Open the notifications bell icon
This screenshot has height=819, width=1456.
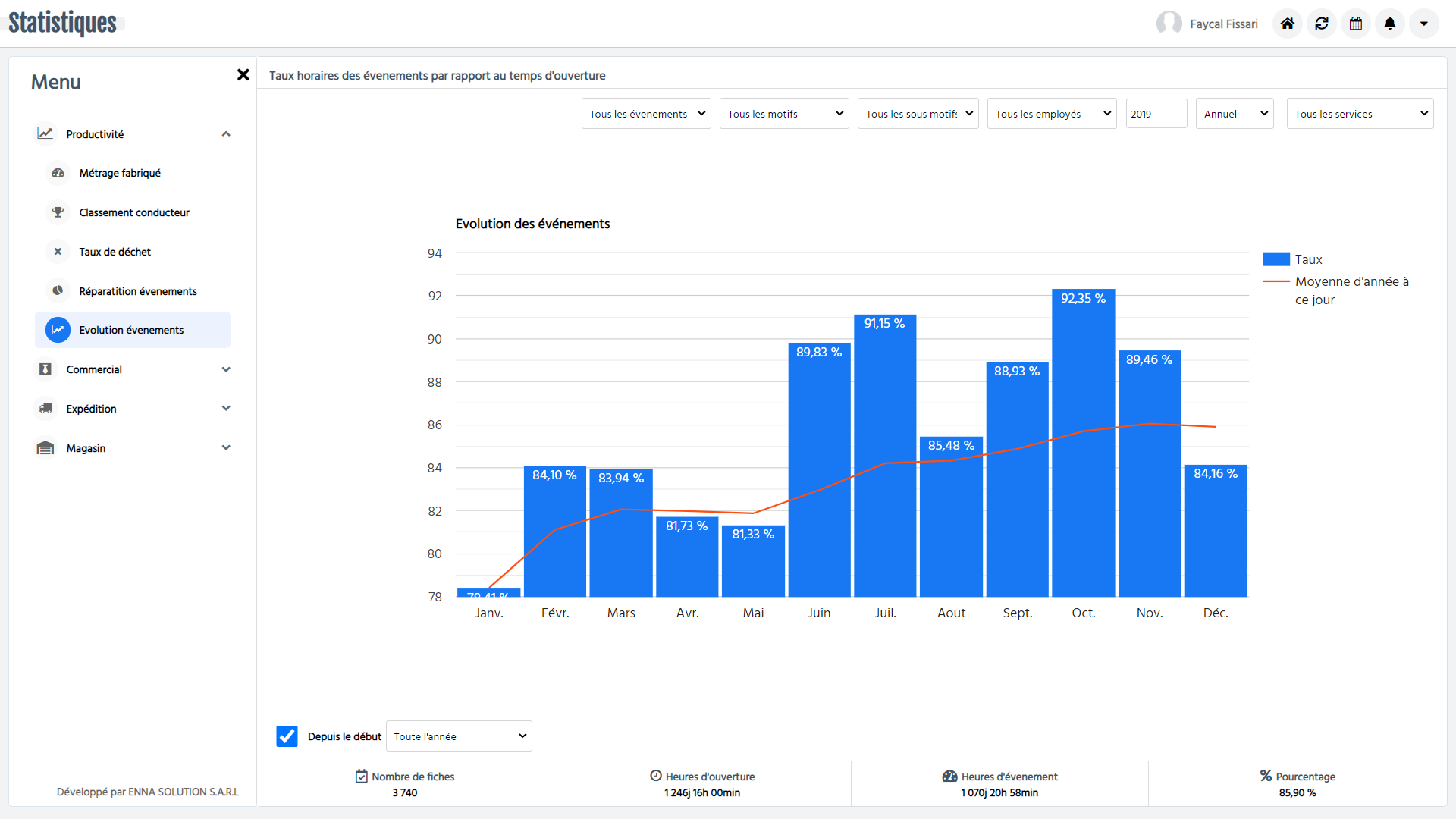point(1390,24)
